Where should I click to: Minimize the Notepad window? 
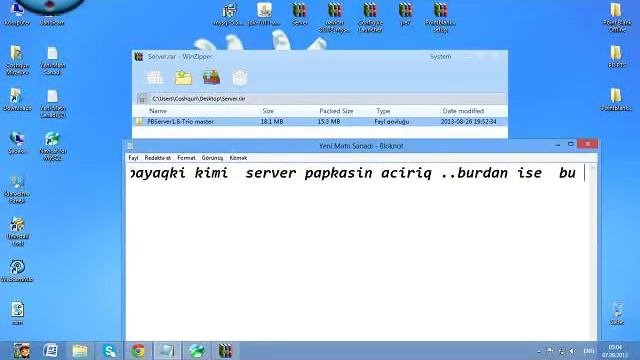tap(558, 144)
